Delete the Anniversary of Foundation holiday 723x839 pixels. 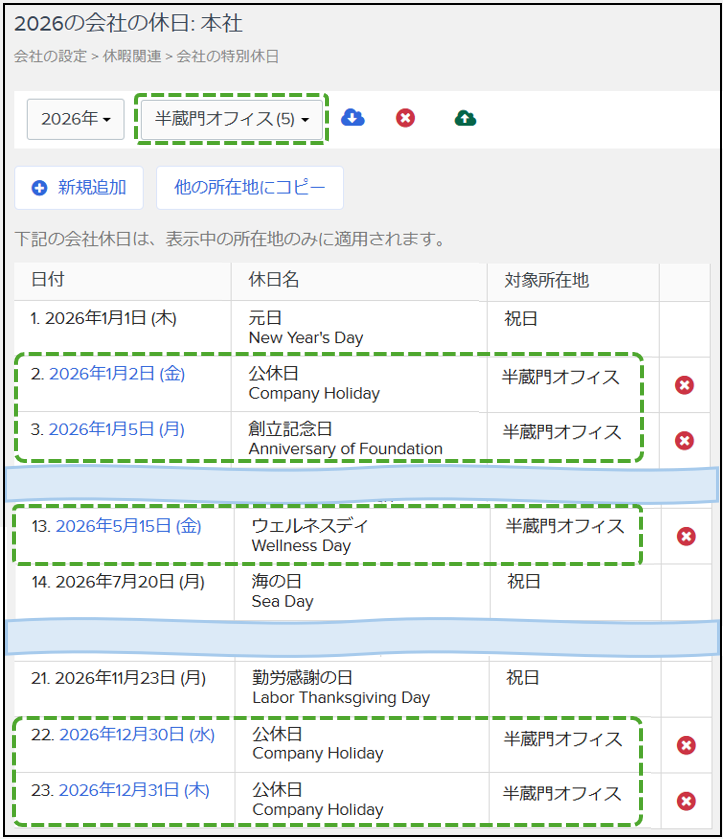[x=685, y=440]
